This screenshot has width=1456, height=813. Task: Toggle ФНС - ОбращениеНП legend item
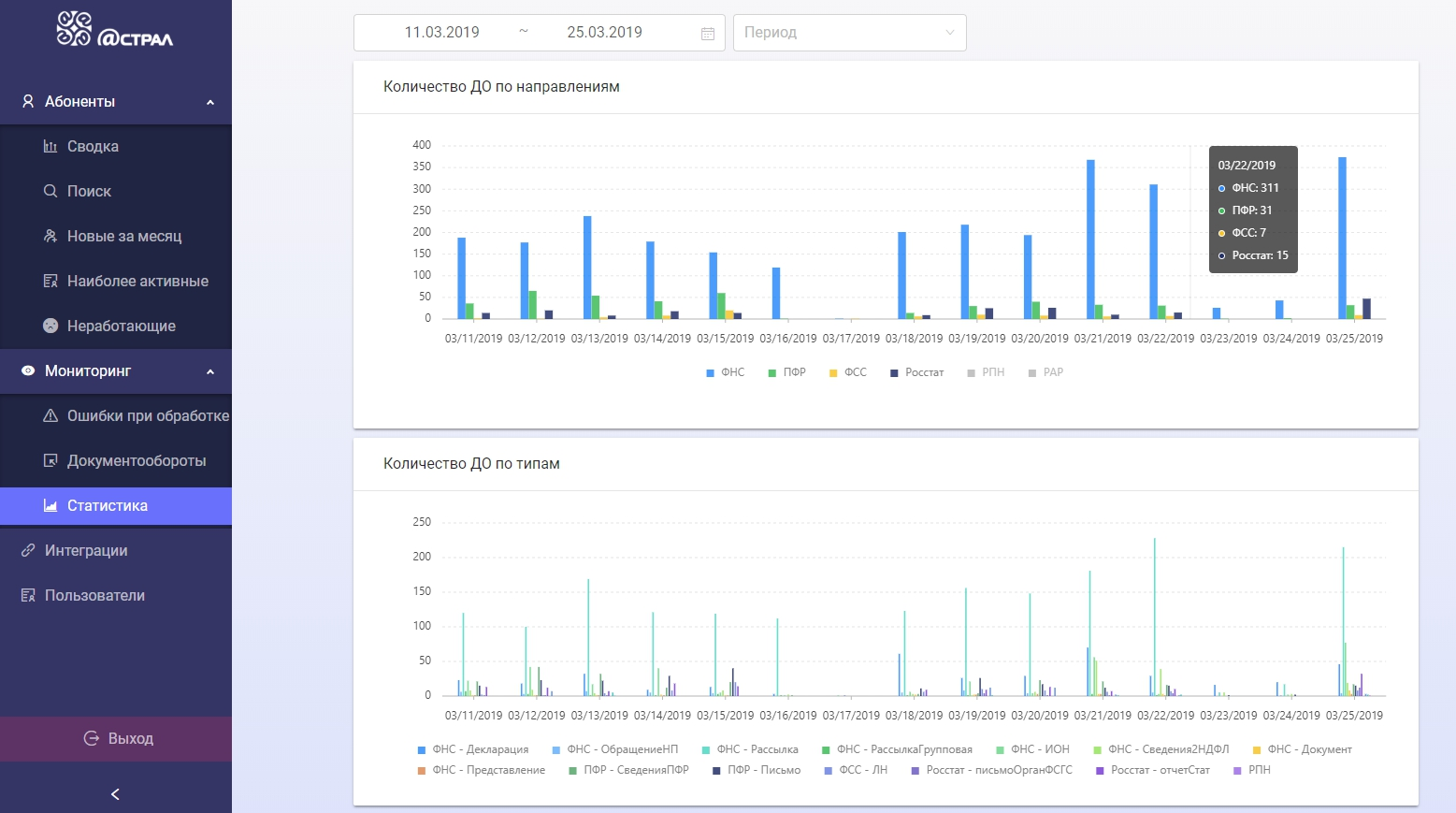click(615, 749)
